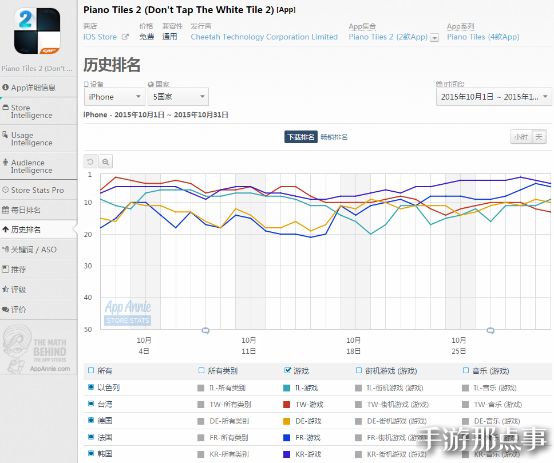The width and height of the screenshot is (554, 463).
Task: Click blue FR-游戏 color swatch
Action: [287, 438]
